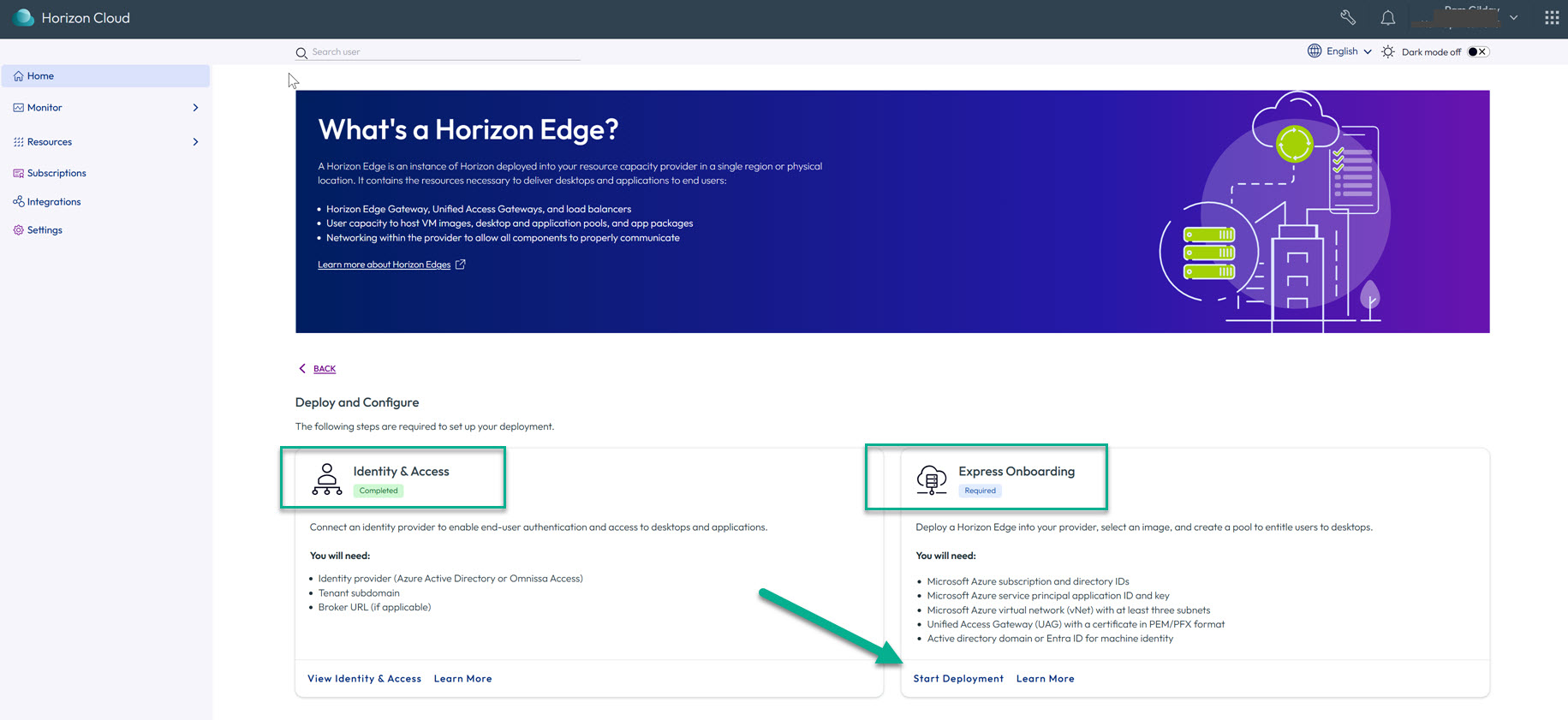Image resolution: width=1568 pixels, height=720 pixels.
Task: Click the Deploy and Configure heading
Action: (x=357, y=402)
